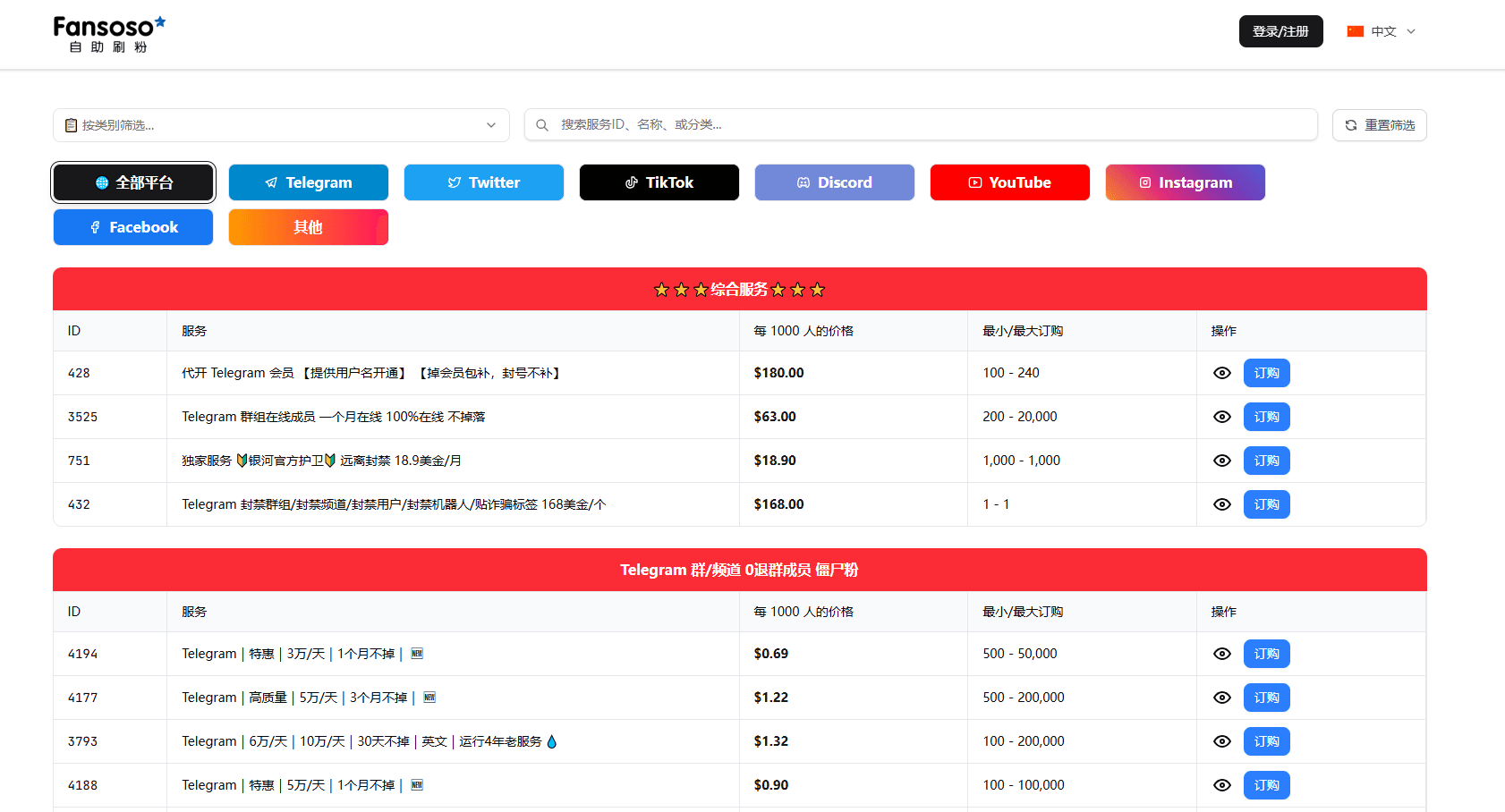Select the Facebook platform tab
Screen dimensions: 1505x812
133,227
